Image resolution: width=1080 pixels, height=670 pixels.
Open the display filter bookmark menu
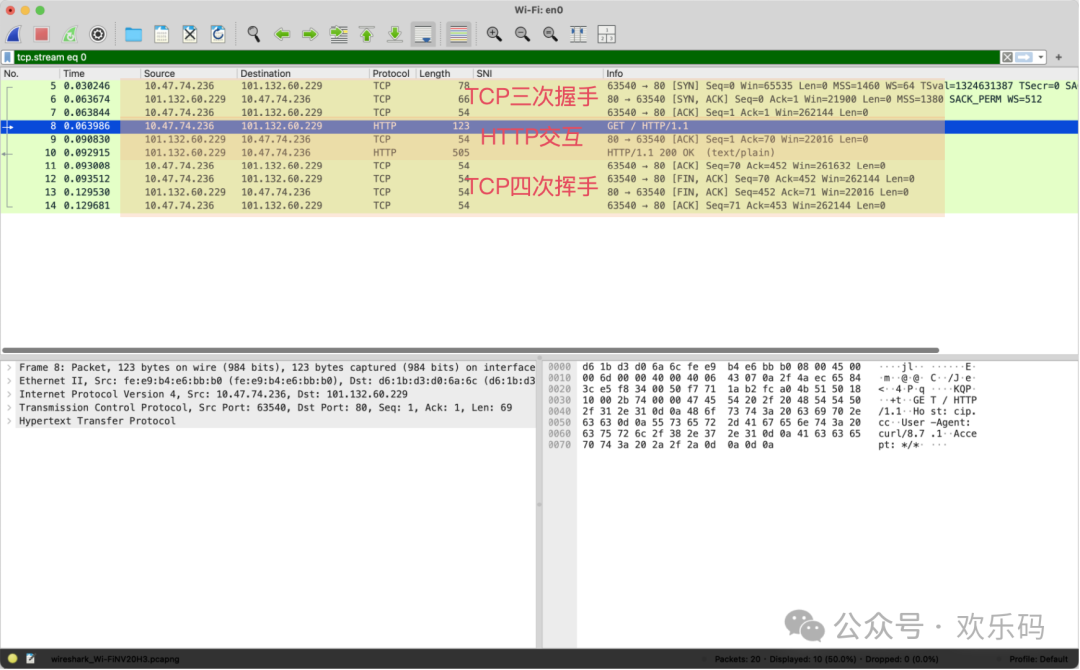[8, 57]
